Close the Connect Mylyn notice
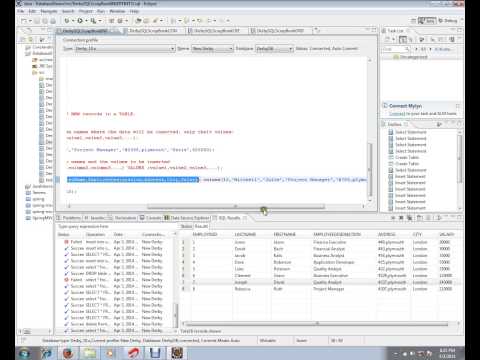 click(458, 106)
